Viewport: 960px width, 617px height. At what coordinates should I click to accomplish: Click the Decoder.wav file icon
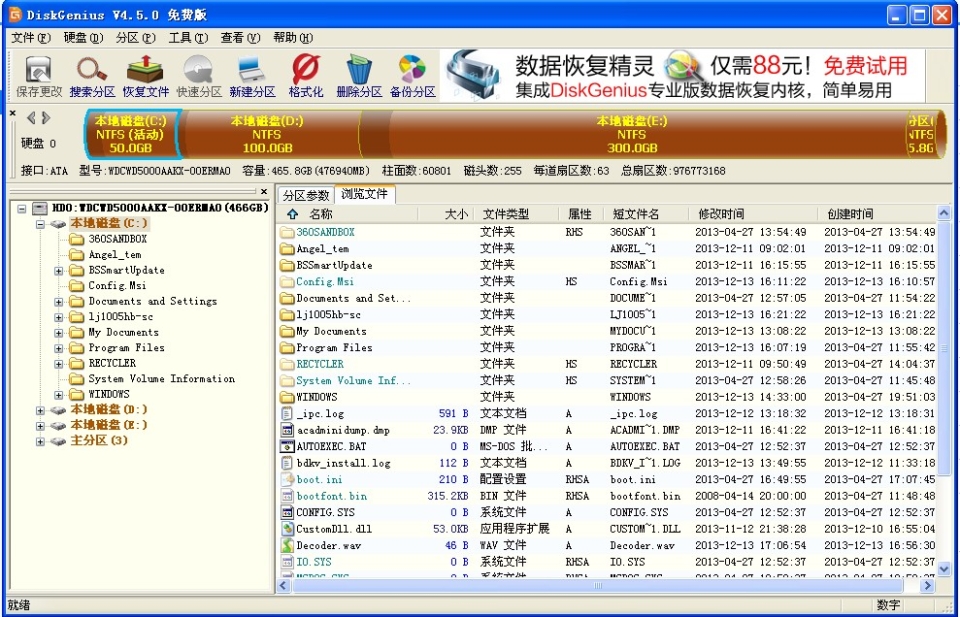point(287,545)
